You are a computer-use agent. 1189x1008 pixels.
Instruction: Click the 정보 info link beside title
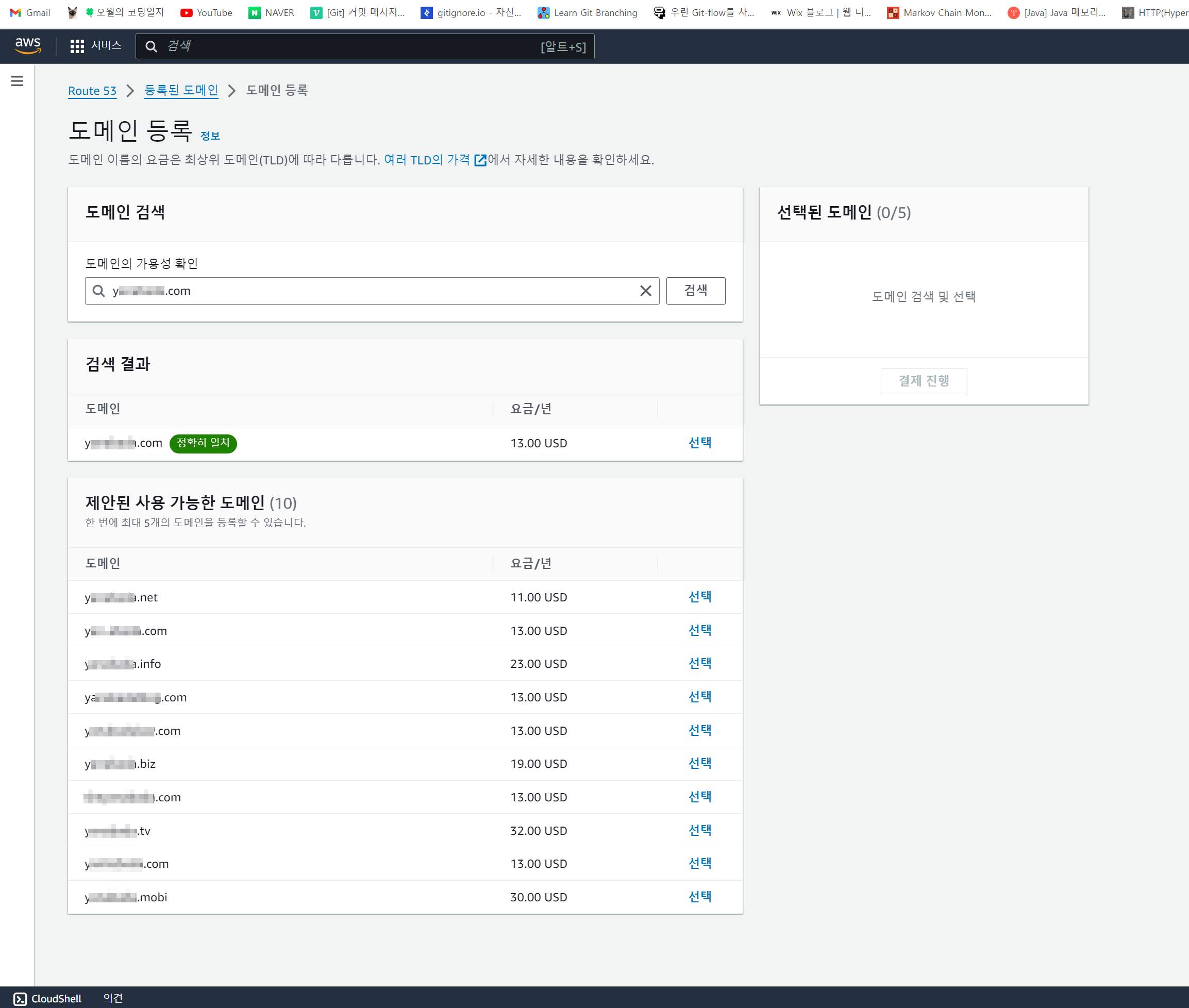[x=210, y=136]
